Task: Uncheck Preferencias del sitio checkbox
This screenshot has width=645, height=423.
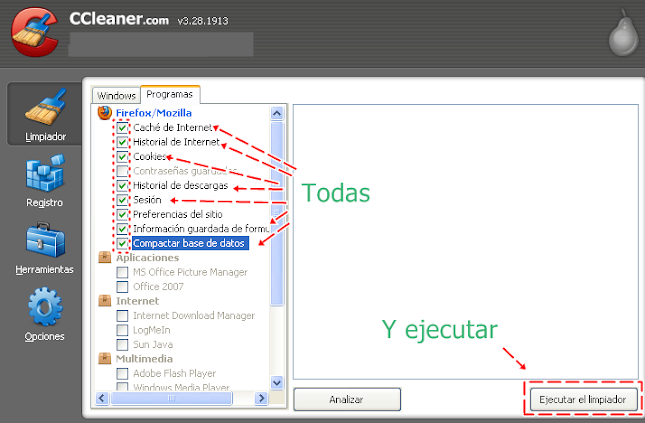Action: click(122, 214)
